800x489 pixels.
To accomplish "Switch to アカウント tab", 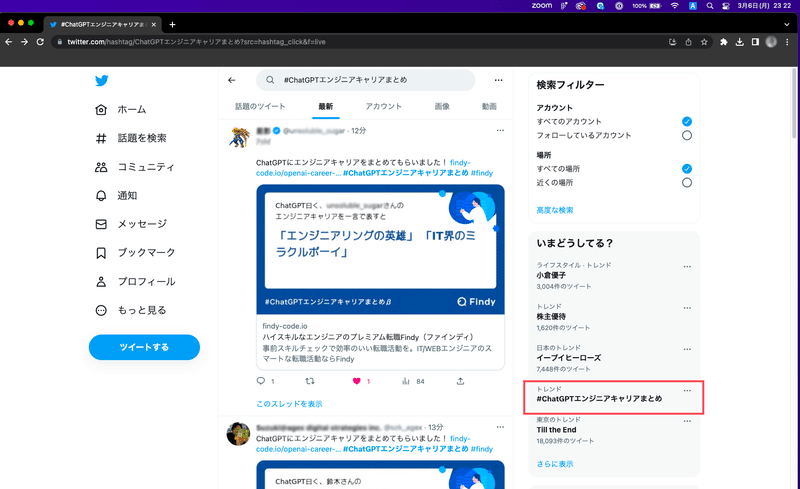I will tap(383, 106).
